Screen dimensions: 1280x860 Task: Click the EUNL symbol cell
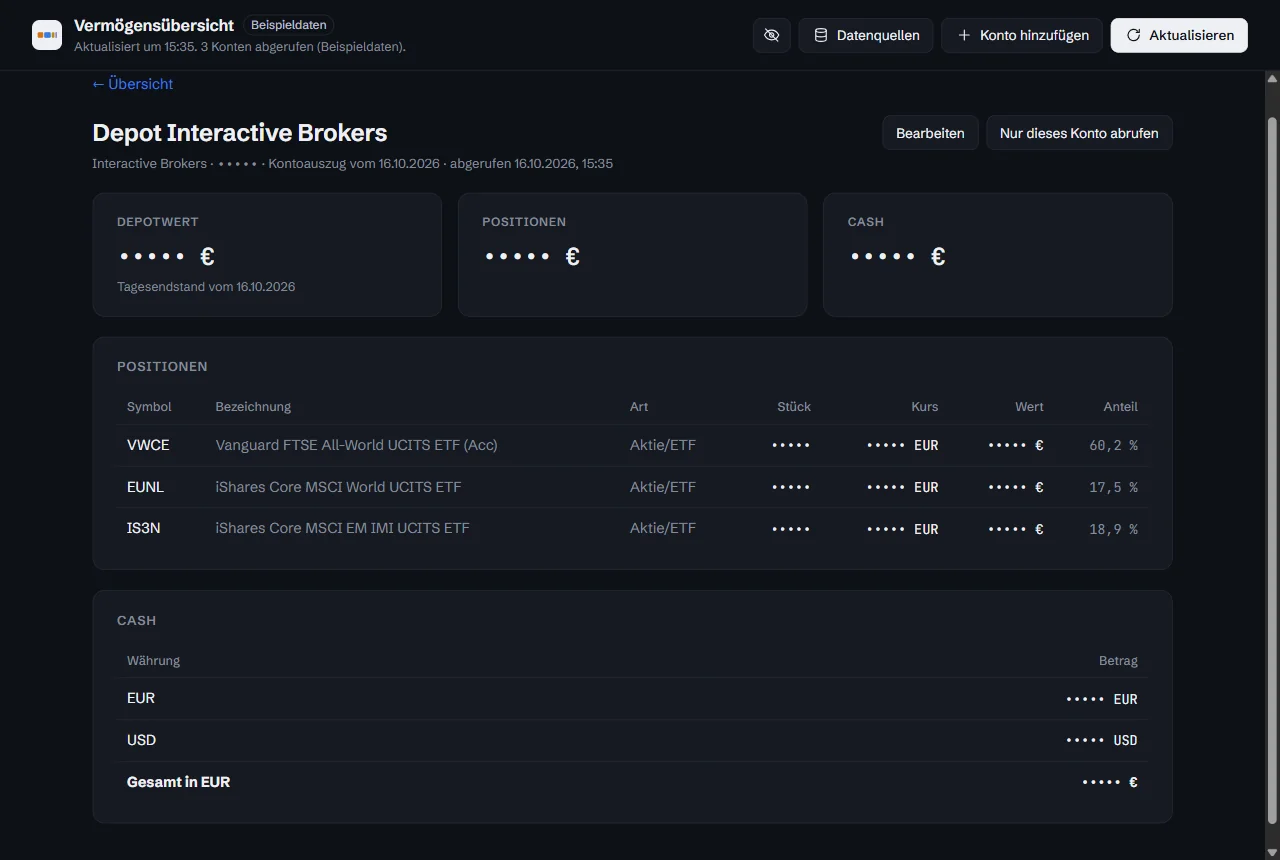[x=145, y=487]
